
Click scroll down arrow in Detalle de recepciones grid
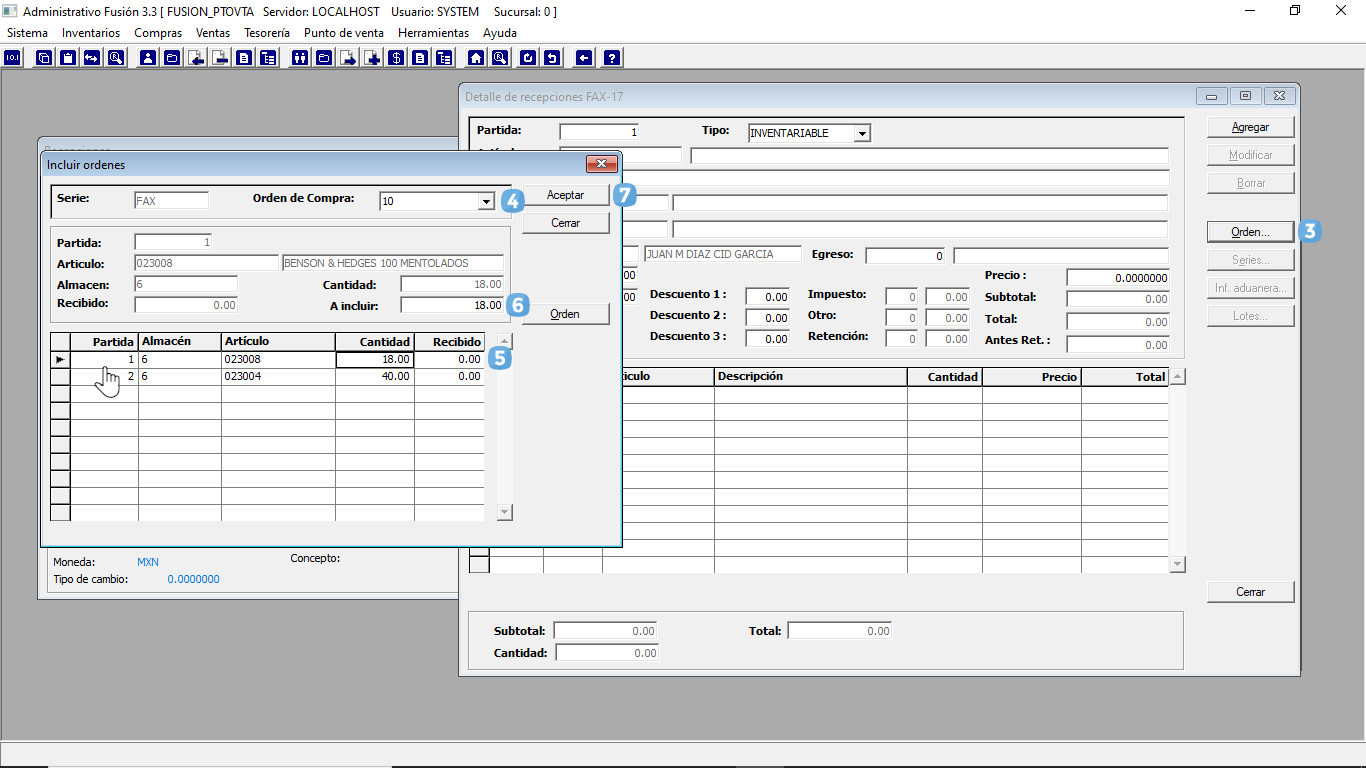point(1177,565)
